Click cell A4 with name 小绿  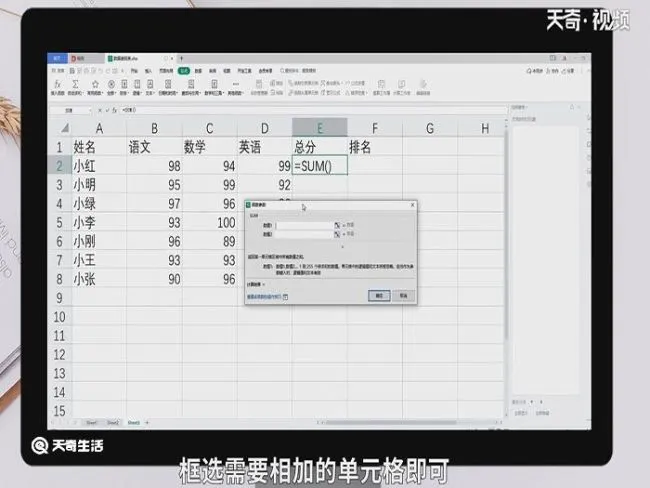tap(99, 204)
